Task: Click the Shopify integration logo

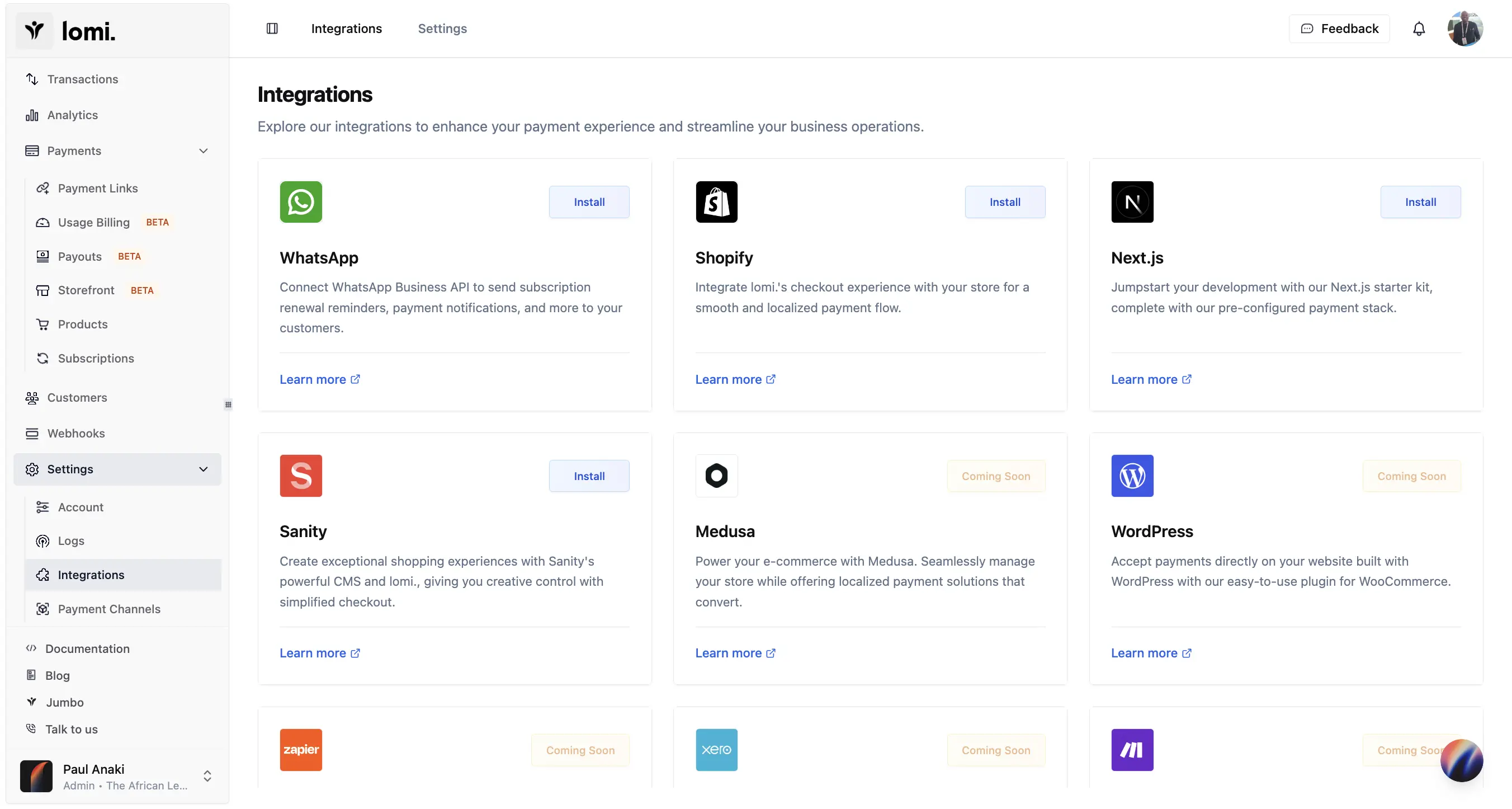Action: tap(716, 202)
